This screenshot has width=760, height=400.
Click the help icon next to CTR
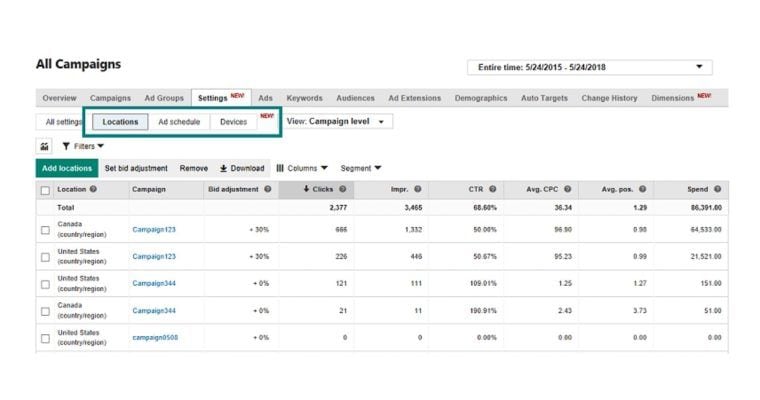pos(492,189)
